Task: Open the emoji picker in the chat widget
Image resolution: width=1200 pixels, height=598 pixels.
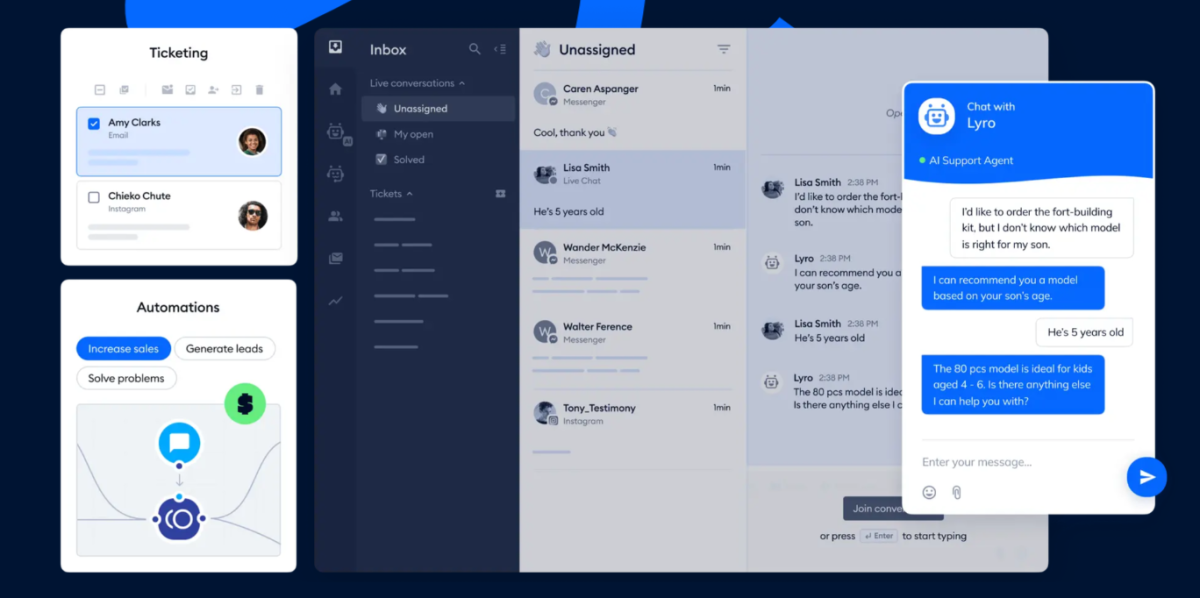Action: point(930,491)
